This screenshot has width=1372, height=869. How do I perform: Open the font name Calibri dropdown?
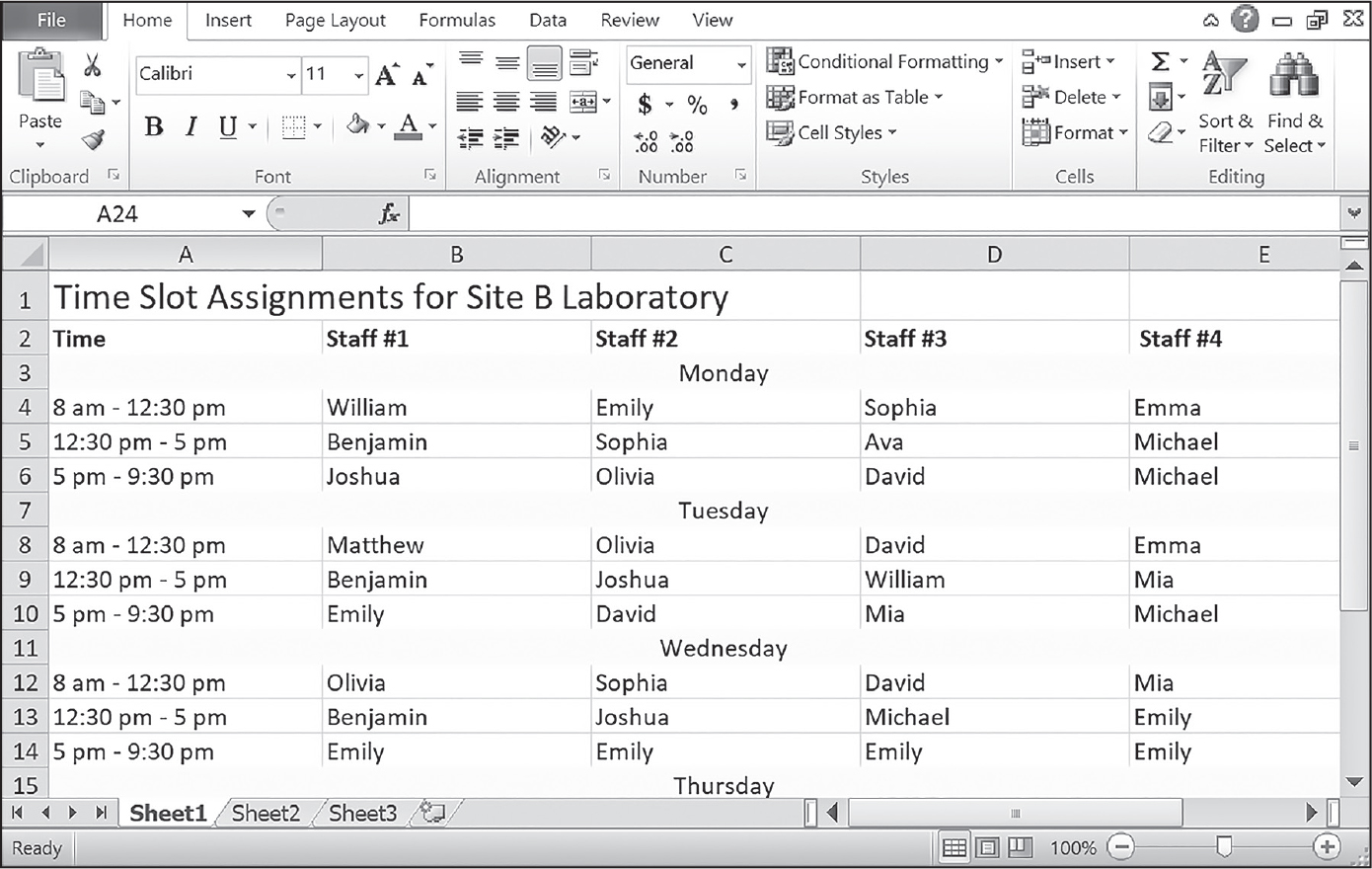(x=291, y=75)
